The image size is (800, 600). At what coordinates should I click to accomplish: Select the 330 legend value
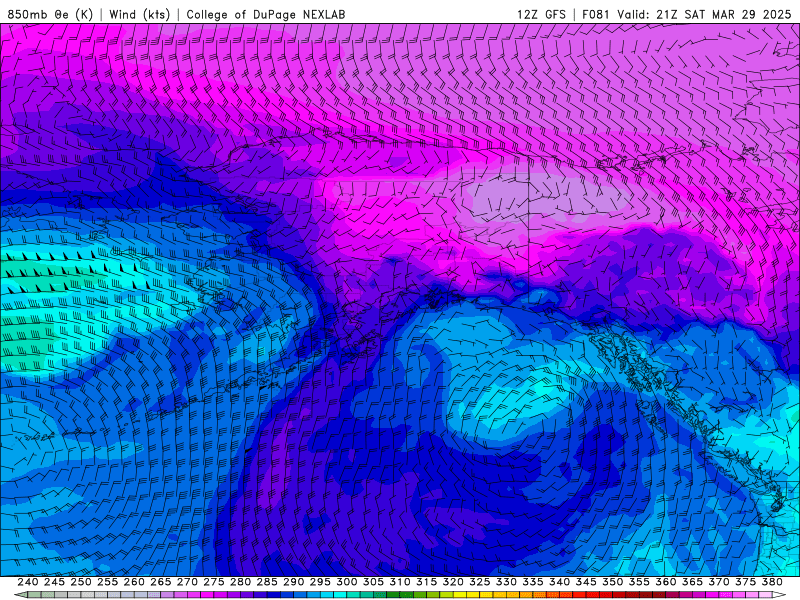[x=506, y=582]
